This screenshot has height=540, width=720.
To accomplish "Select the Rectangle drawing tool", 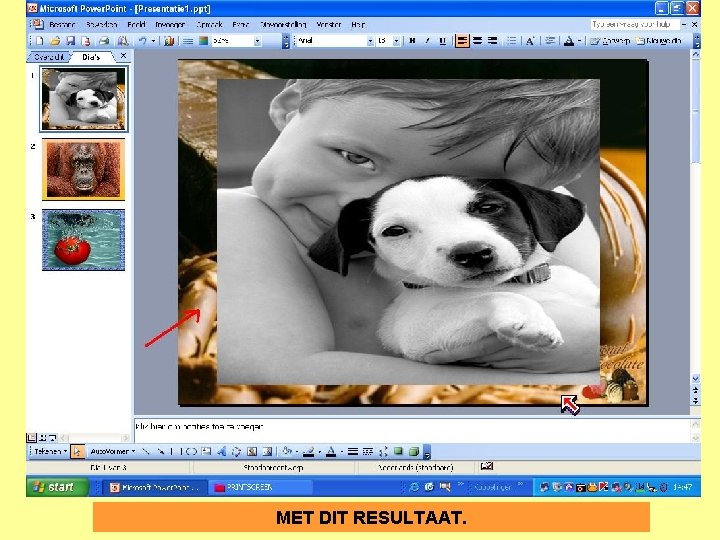I will (176, 451).
